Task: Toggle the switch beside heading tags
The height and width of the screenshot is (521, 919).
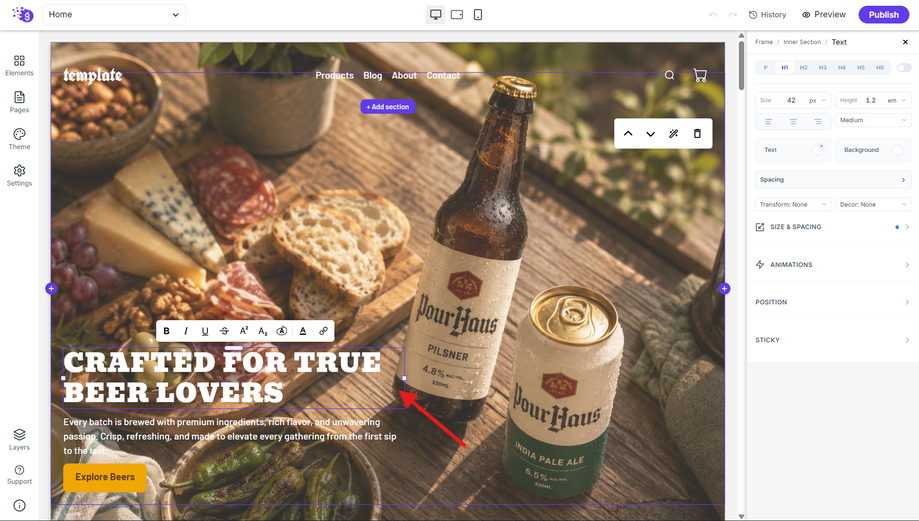Action: tap(904, 68)
